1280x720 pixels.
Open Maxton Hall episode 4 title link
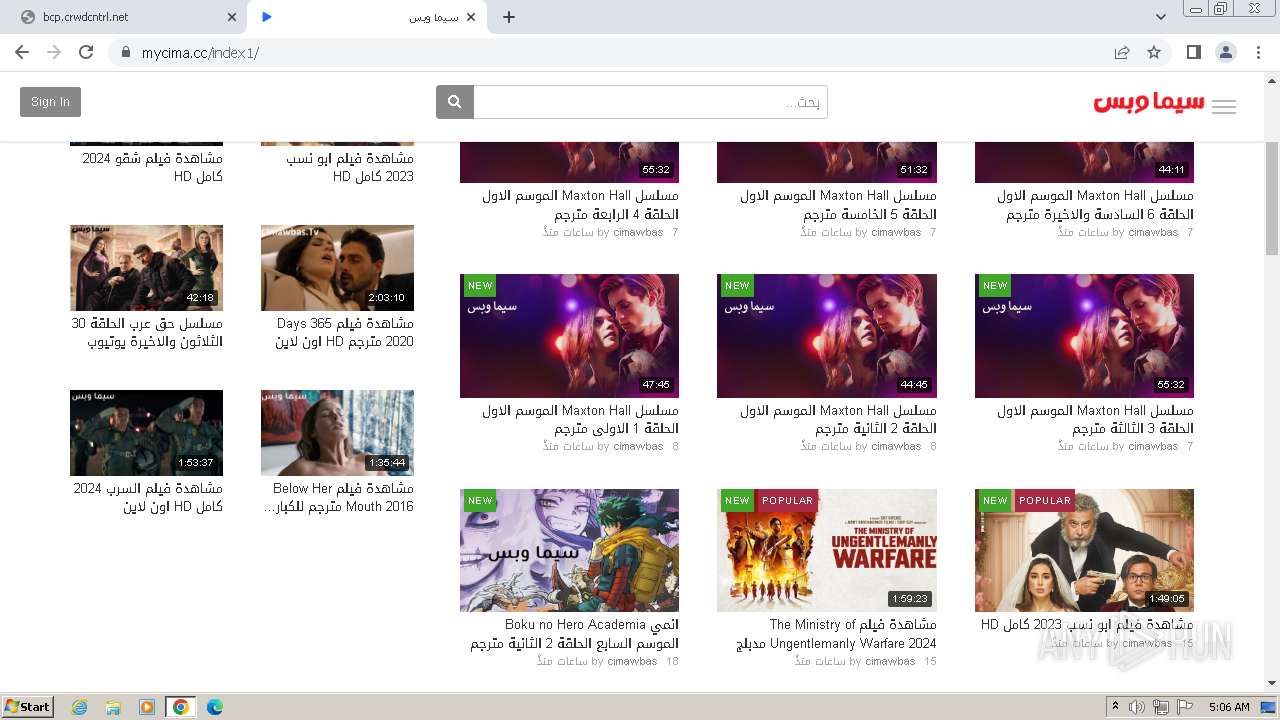pos(580,205)
